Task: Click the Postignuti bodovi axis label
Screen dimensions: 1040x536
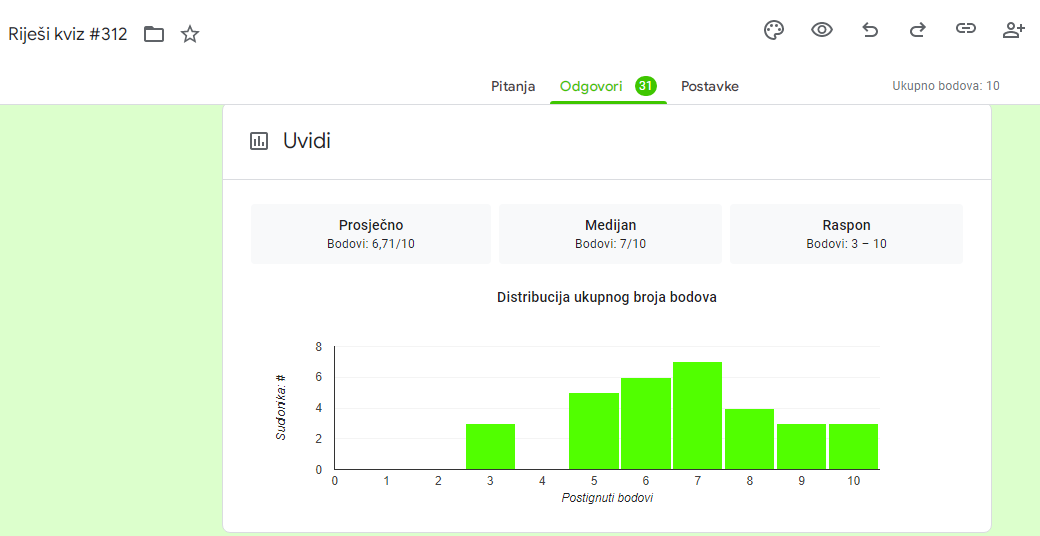Action: click(x=607, y=498)
